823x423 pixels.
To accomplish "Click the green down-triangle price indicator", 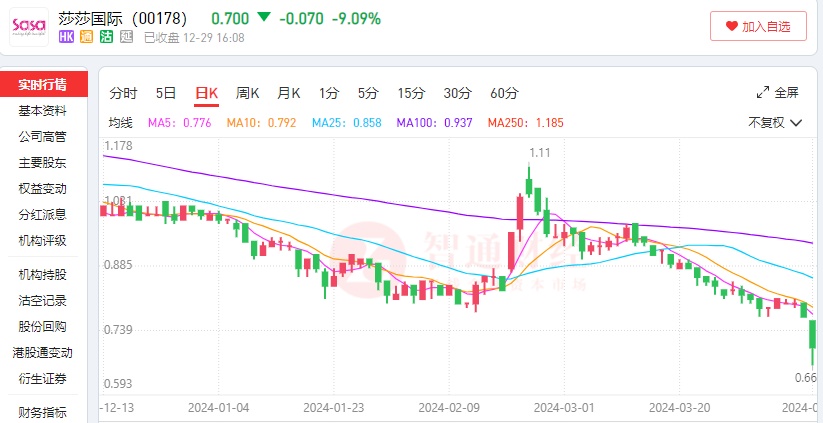I will [x=263, y=17].
